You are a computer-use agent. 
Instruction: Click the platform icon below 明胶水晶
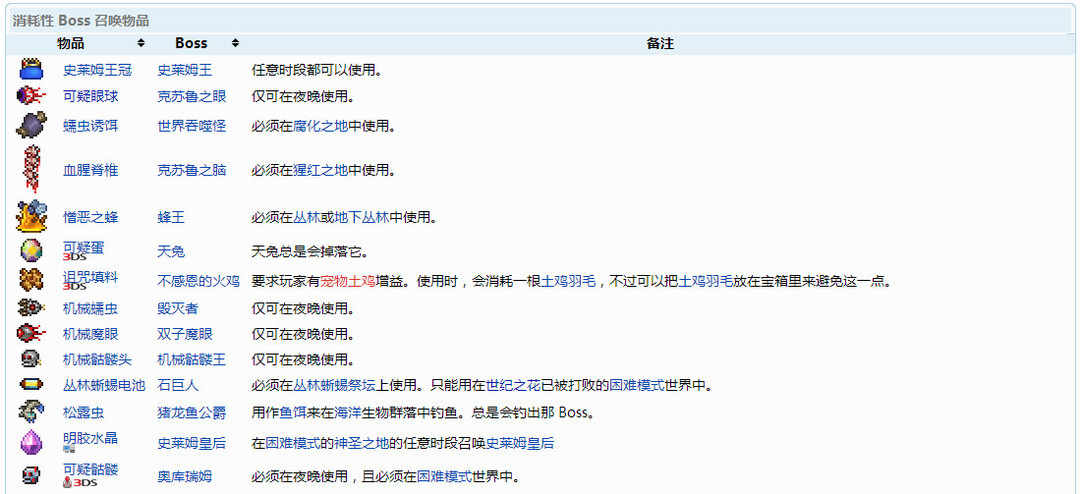(x=68, y=449)
